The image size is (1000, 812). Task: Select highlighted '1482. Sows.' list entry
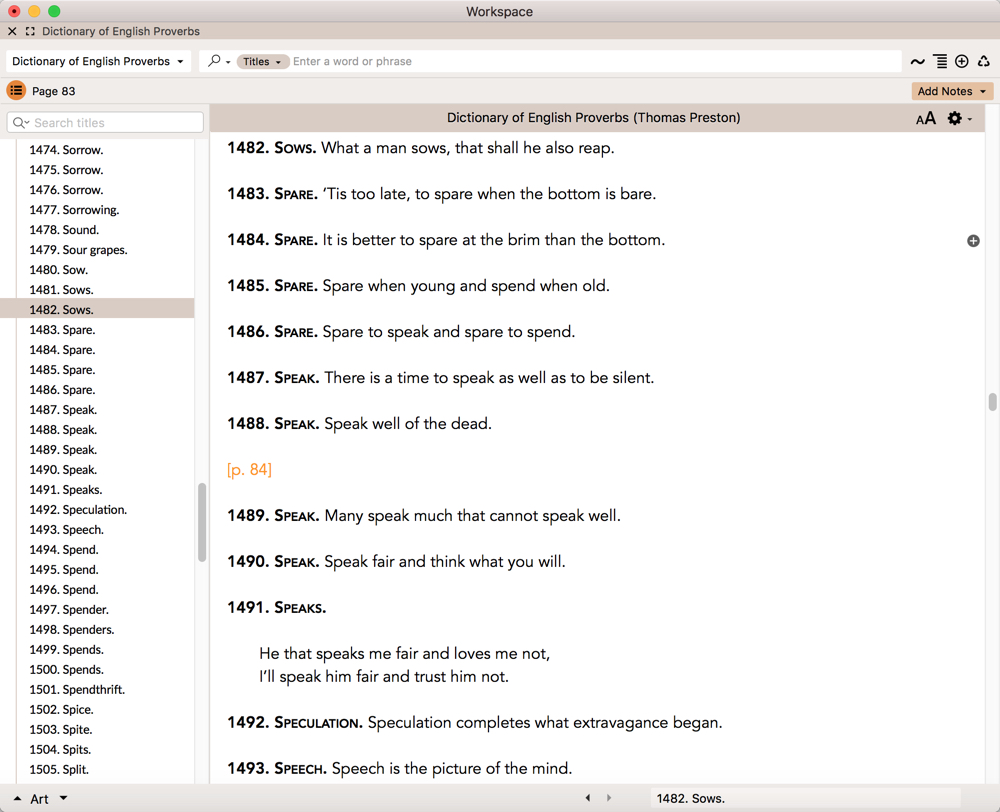97,309
